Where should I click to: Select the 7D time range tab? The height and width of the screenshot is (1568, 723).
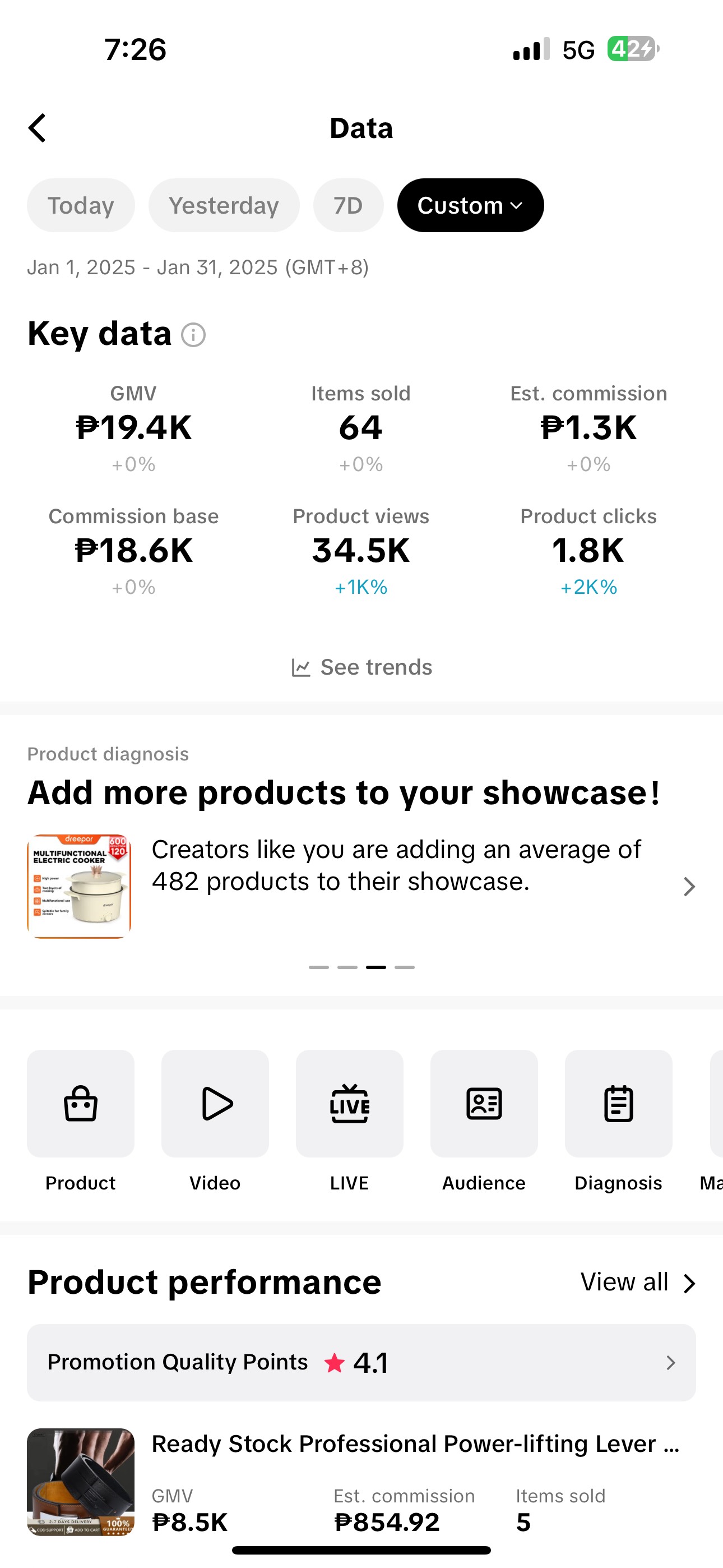348,206
